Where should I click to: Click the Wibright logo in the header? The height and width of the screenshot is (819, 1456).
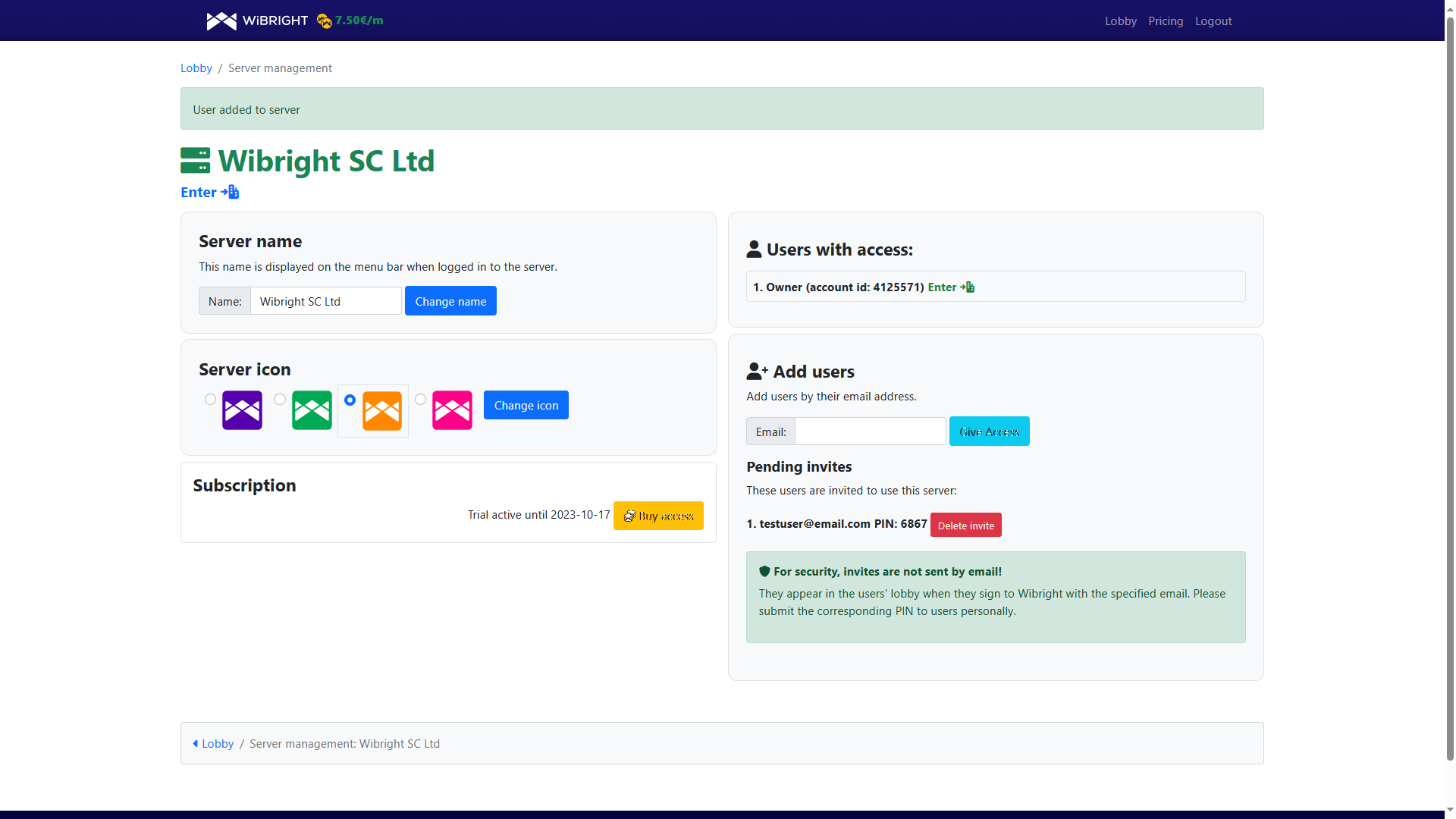click(x=257, y=20)
